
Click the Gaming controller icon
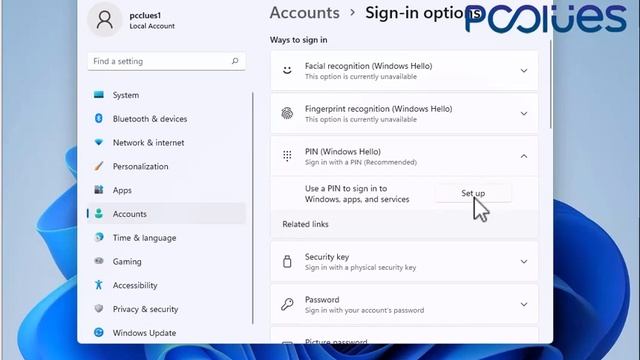coord(99,261)
